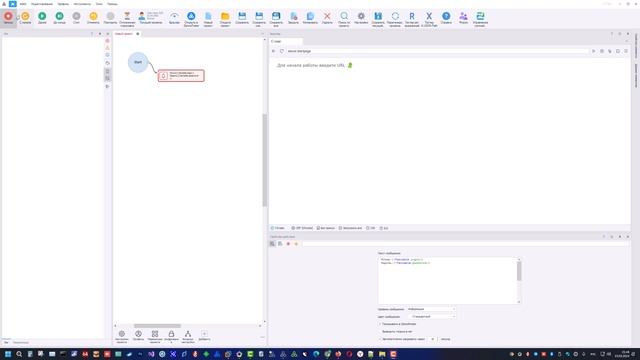This screenshot has height=360, width=640.
Task: Click the grey Stop button
Action: click(76, 18)
